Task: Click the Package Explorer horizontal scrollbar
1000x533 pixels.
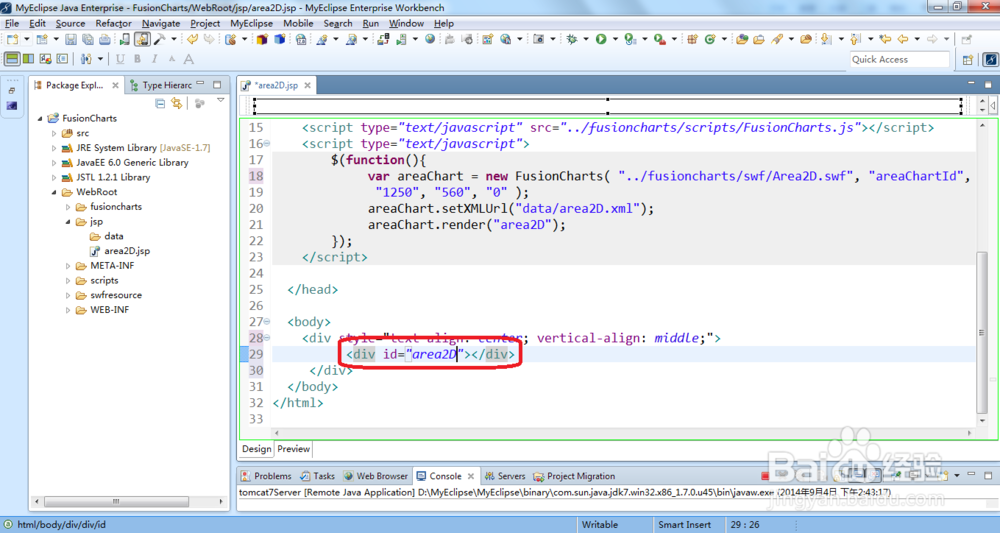Action: [x=116, y=502]
